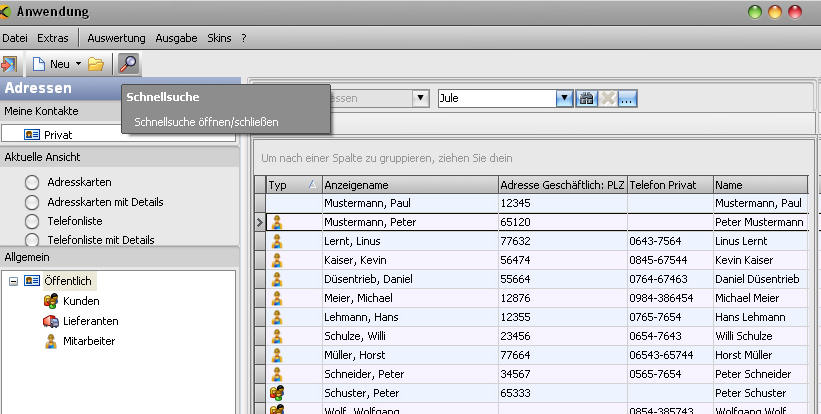821x414 pixels.
Task: Click type icon of Schuster, Peter row
Action: pos(276,393)
